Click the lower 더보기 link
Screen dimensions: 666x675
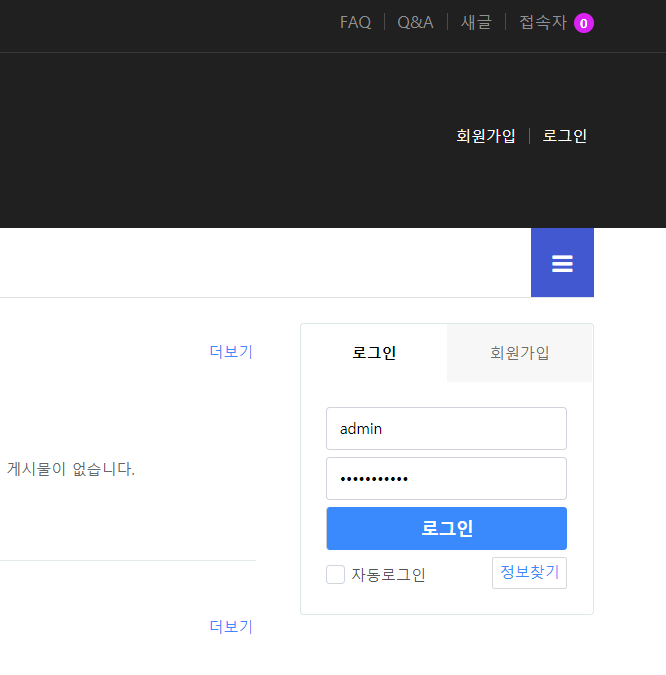point(231,627)
